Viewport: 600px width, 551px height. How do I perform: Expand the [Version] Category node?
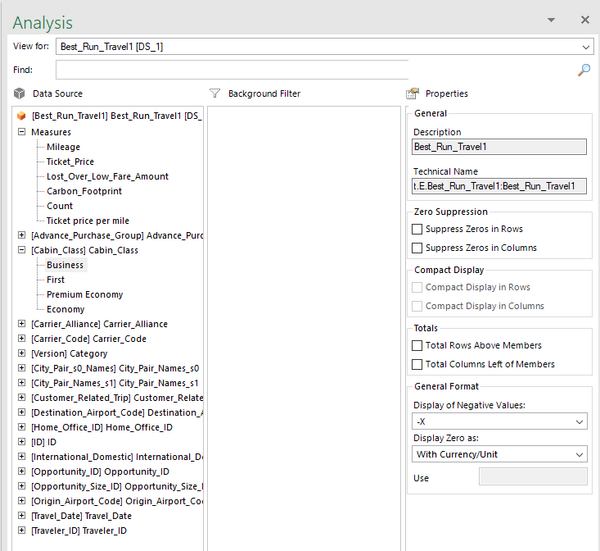click(22, 353)
